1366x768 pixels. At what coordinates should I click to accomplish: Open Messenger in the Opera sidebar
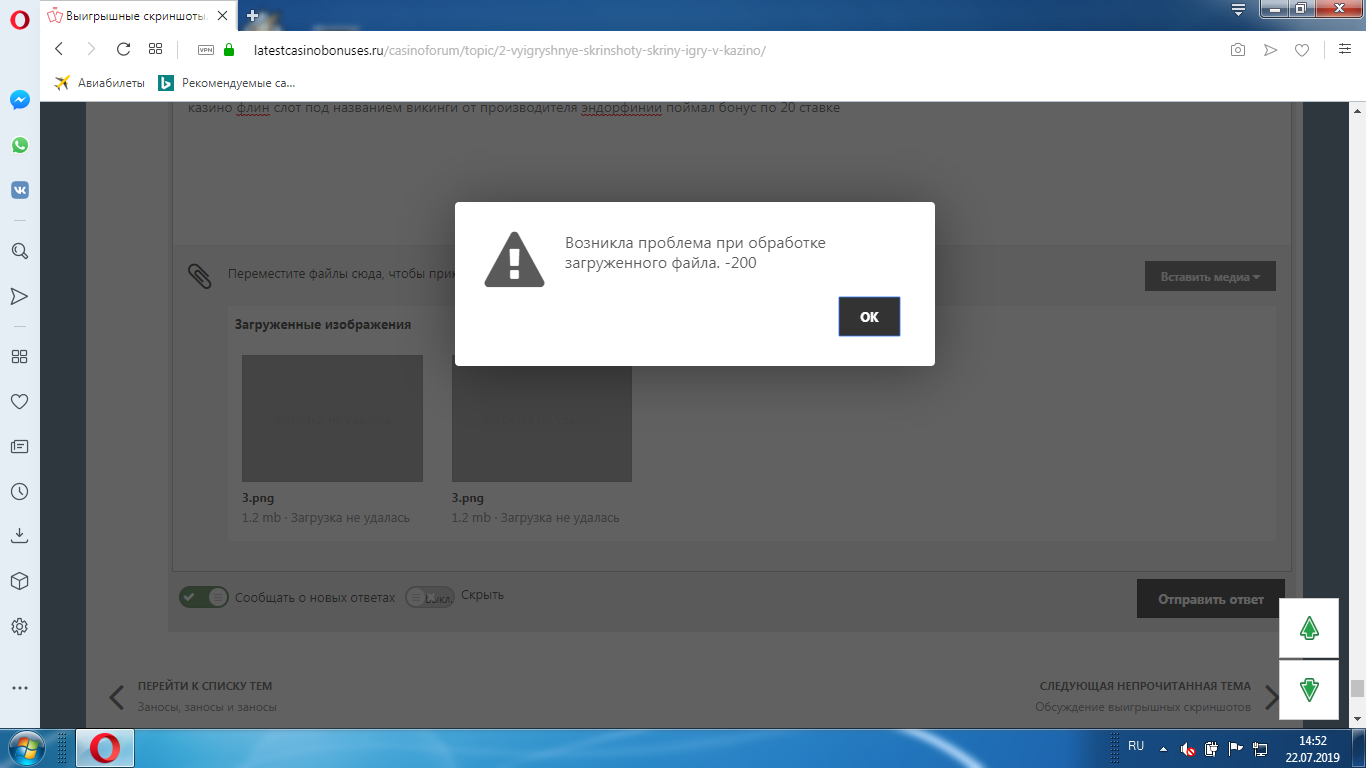[x=19, y=100]
